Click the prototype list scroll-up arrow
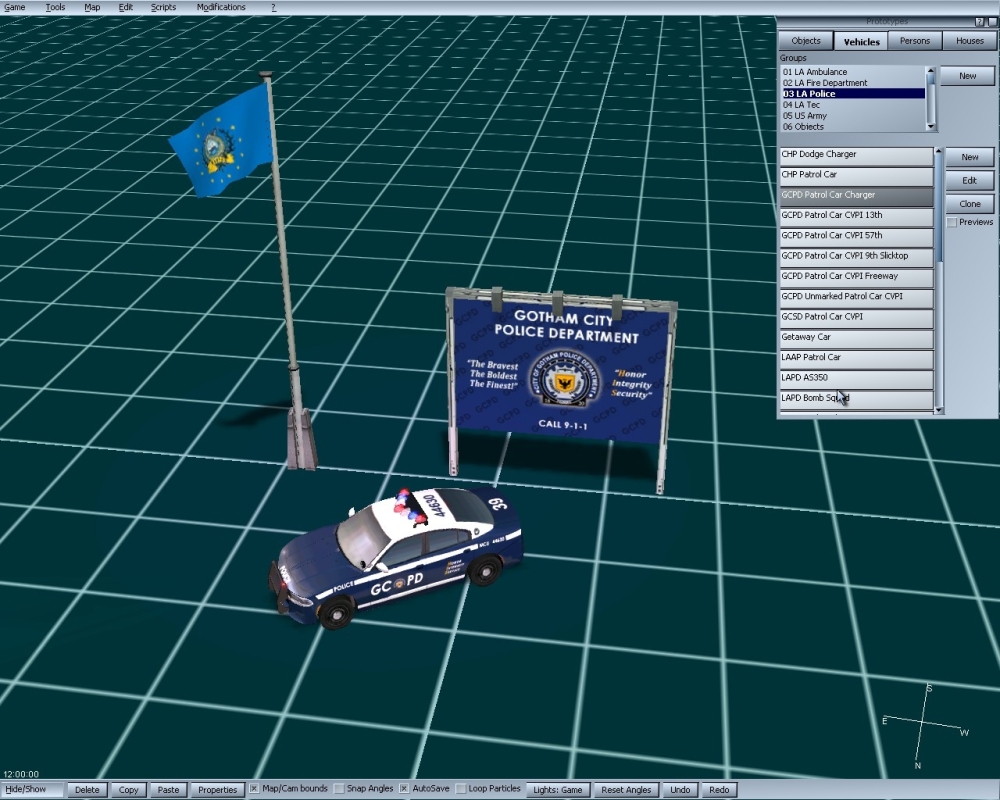 coord(938,151)
